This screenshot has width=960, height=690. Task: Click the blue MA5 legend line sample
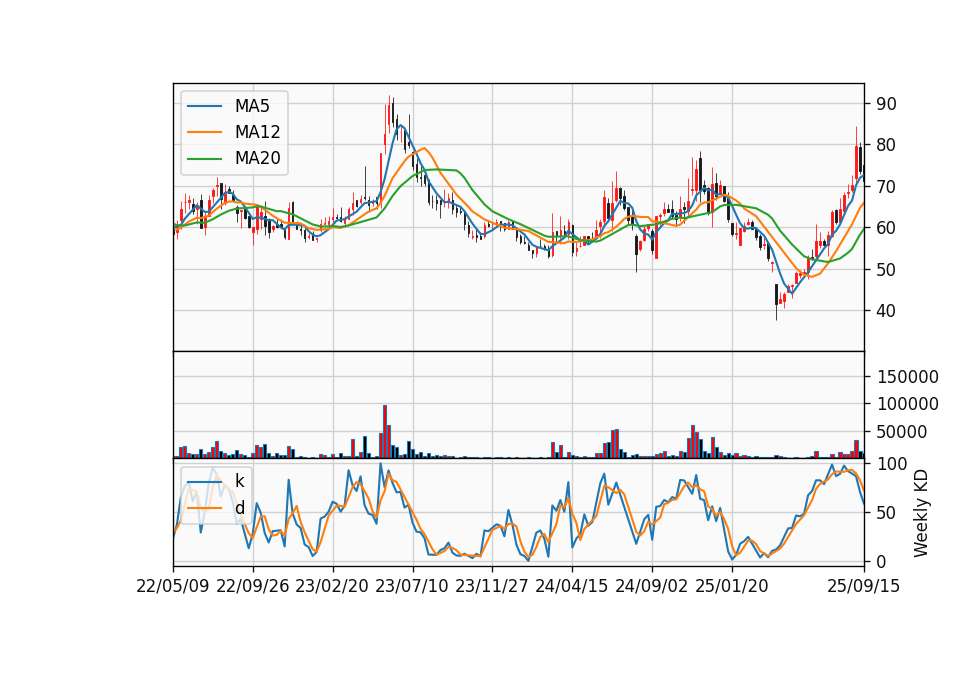[x=204, y=107]
